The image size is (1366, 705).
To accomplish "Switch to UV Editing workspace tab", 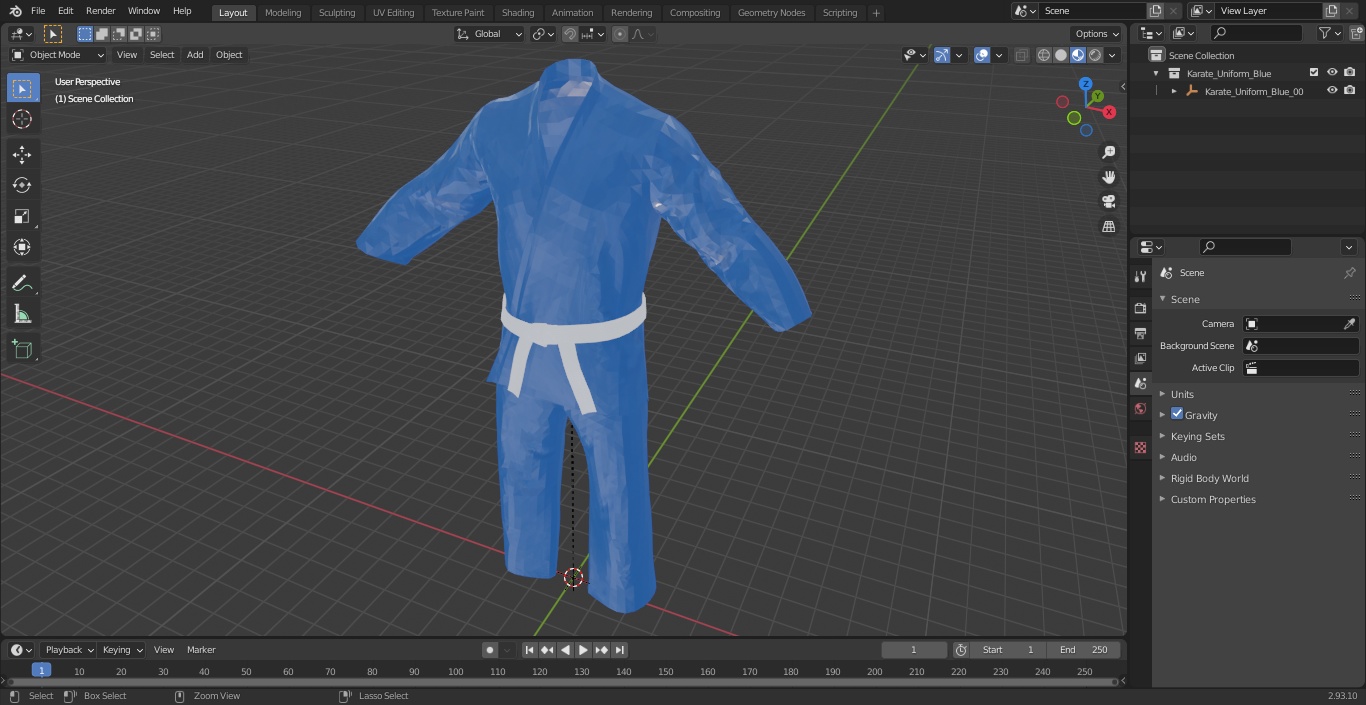I will pos(393,12).
